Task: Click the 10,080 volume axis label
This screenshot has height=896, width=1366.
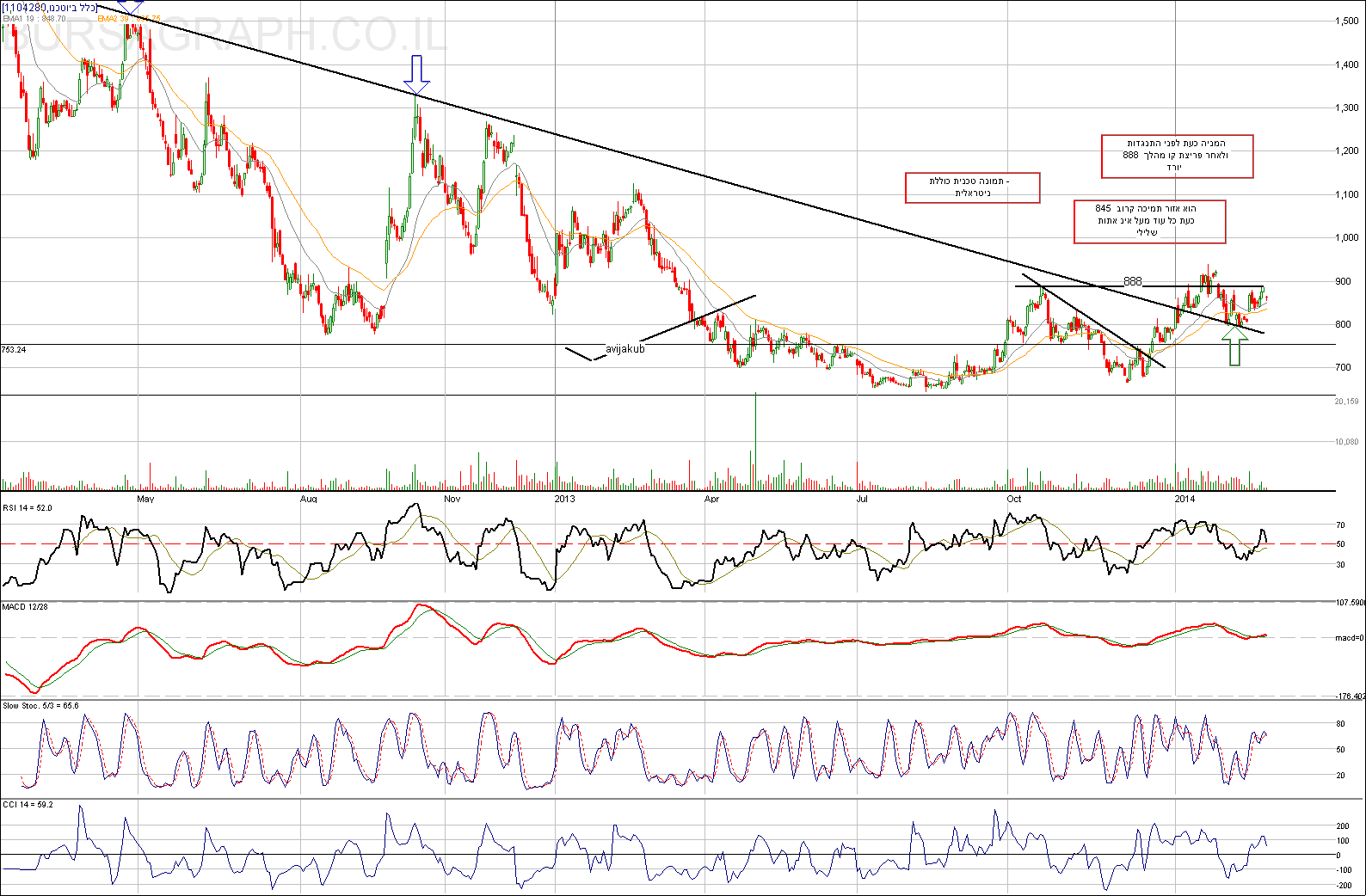Action: 1347,442
